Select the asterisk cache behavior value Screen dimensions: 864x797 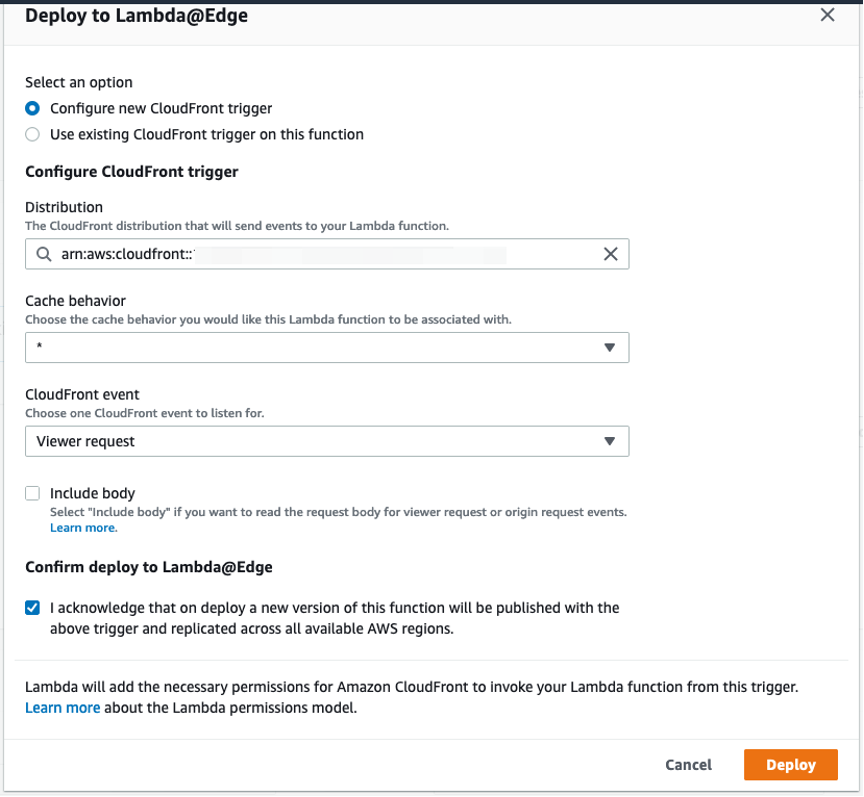37,347
